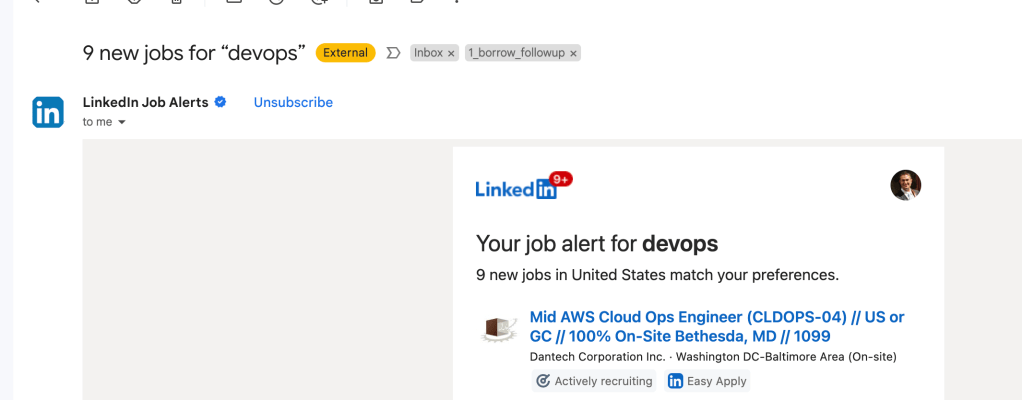The height and width of the screenshot is (400, 1022).
Task: Click the blue verified badge beside sender
Action: [220, 102]
